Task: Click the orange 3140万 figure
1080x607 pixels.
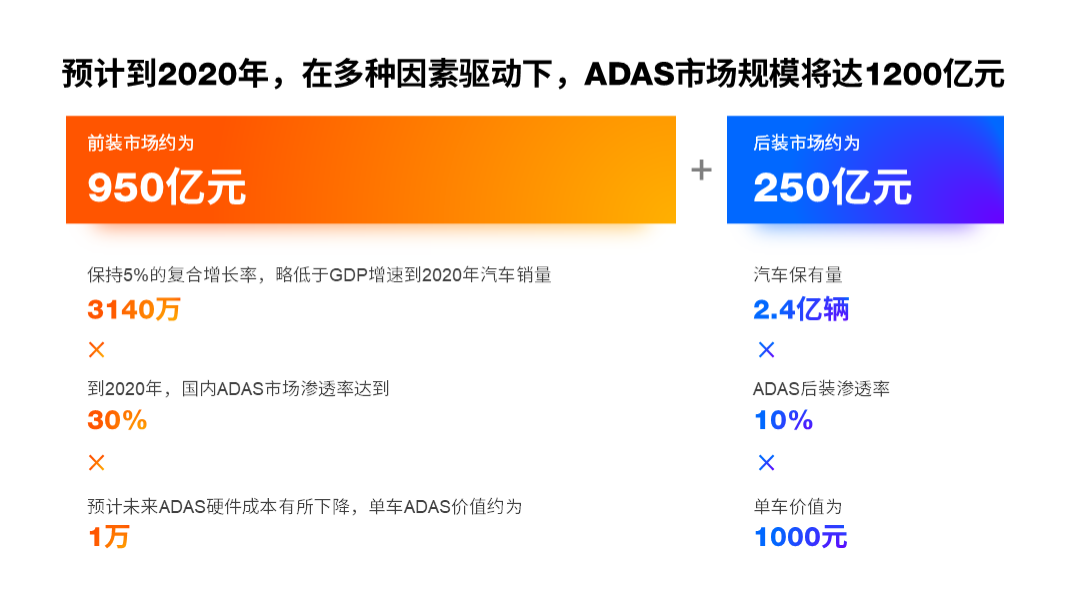Action: point(134,309)
